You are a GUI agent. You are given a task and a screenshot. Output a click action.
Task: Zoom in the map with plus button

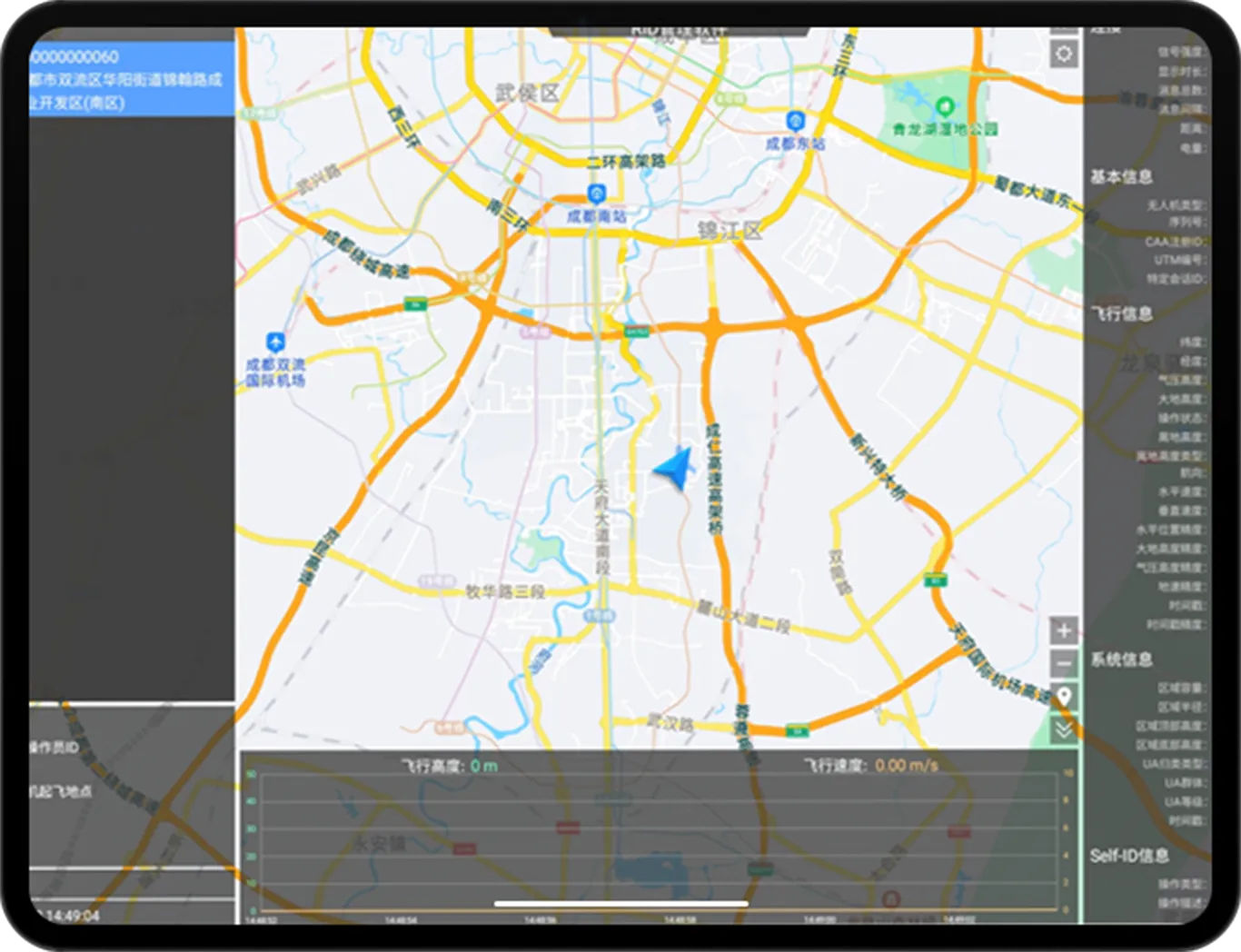pos(1064,630)
